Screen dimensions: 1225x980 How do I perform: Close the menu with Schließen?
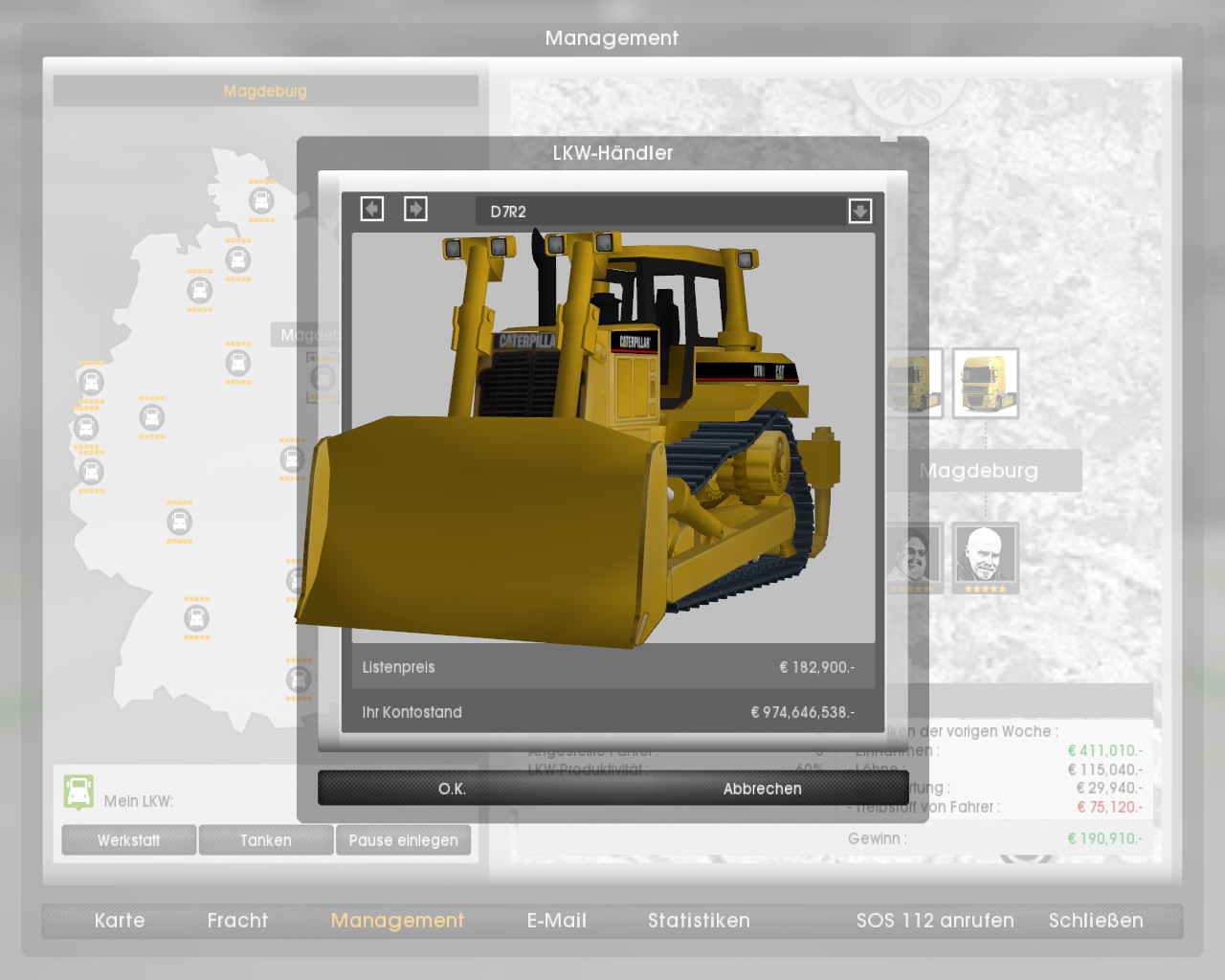1096,921
